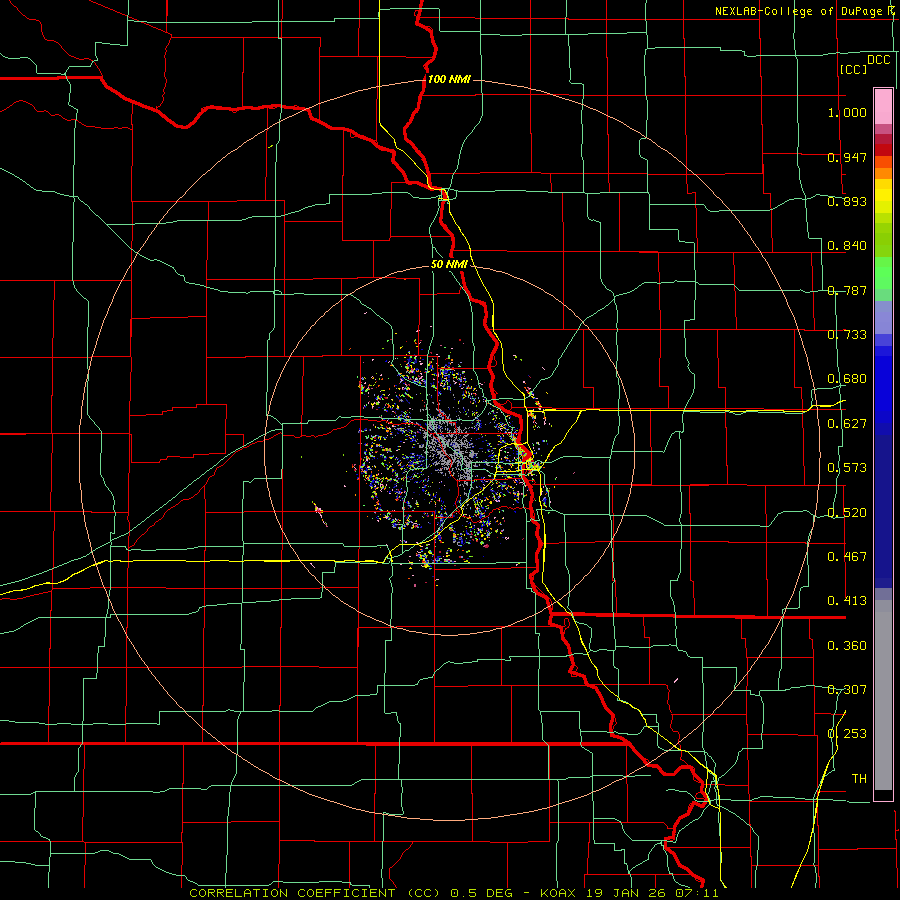
Task: Select the 0.680 scale value
Action: click(847, 379)
